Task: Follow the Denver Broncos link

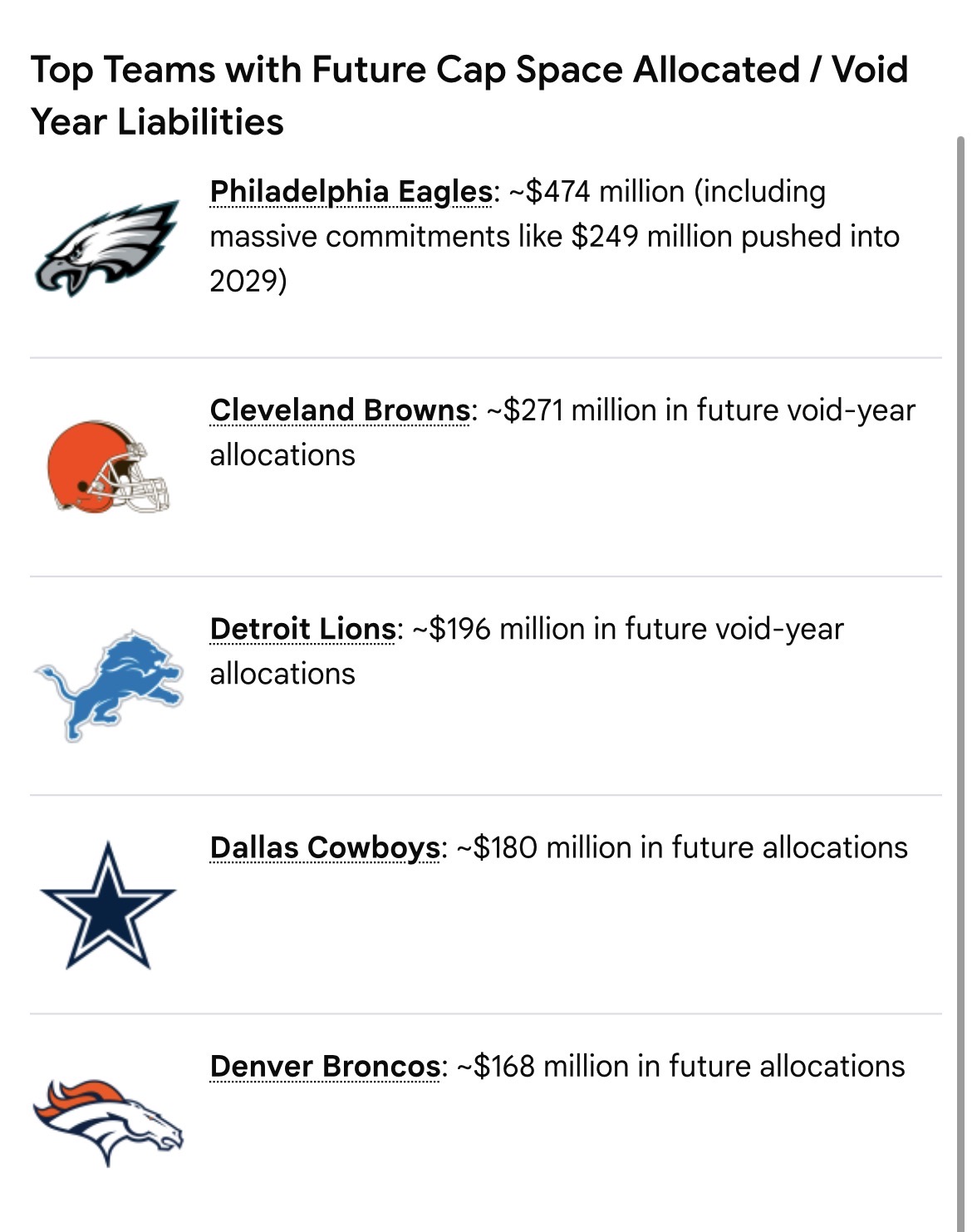Action: (325, 1066)
